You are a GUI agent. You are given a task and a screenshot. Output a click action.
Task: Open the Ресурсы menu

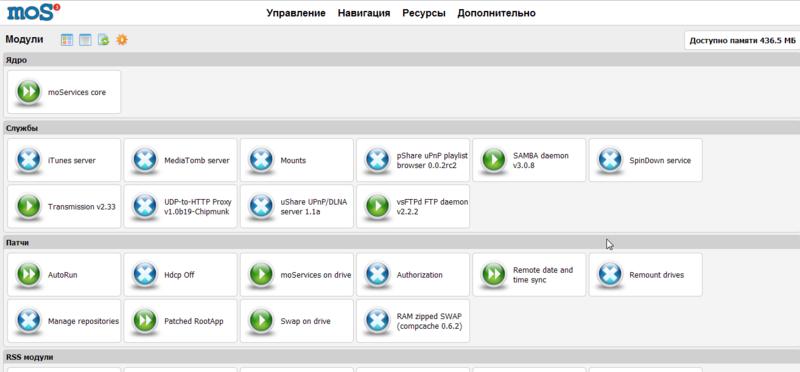pyautogui.click(x=423, y=13)
